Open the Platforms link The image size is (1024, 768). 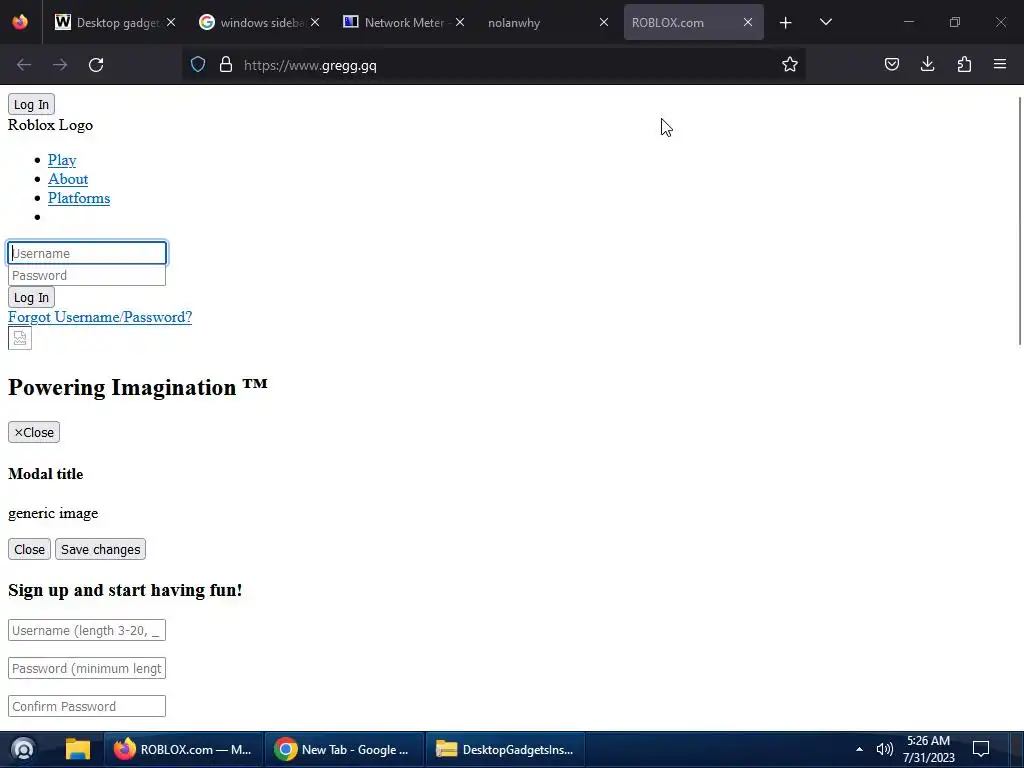[x=79, y=198]
